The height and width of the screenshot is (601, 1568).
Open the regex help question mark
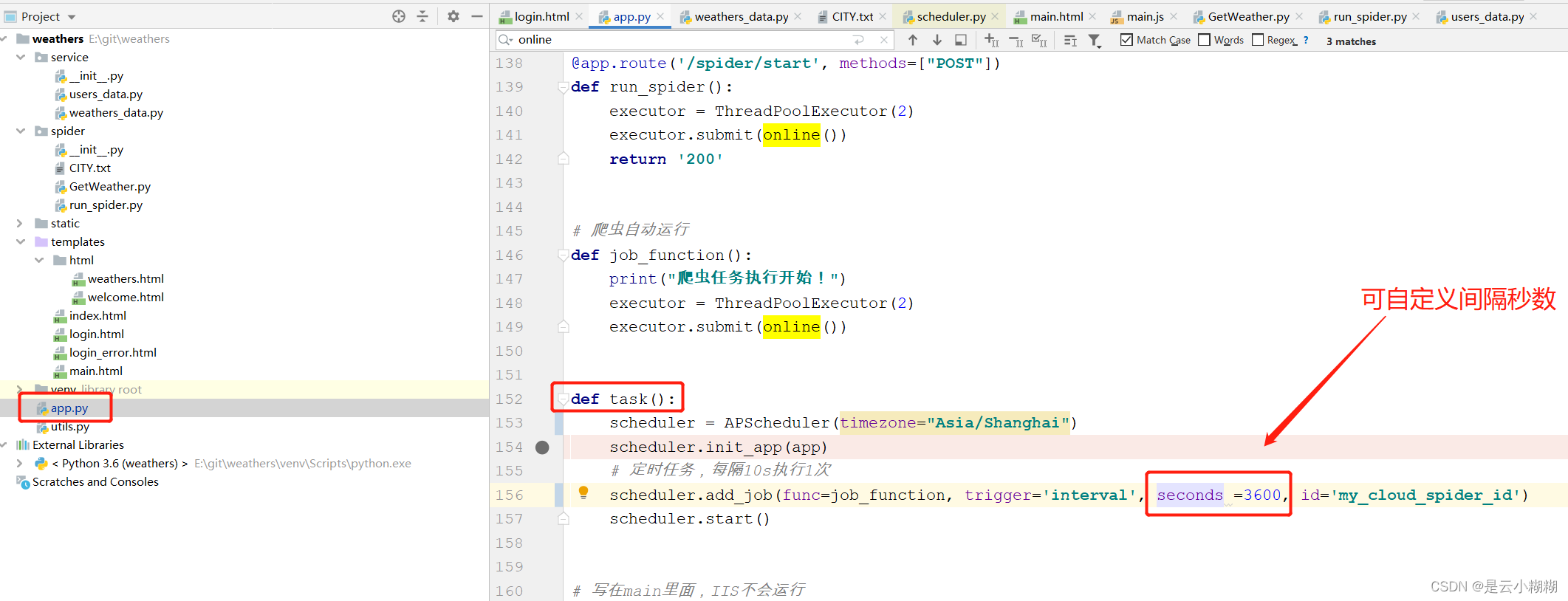(1306, 40)
